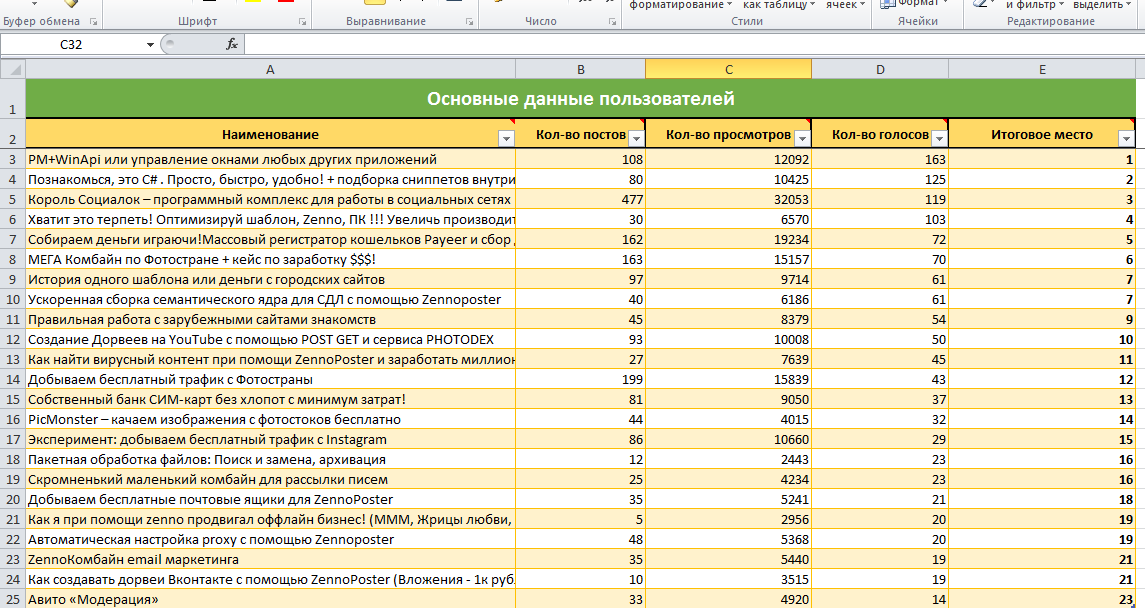Click votes value 103 in row 6
Image resolution: width=1145 pixels, height=614 pixels.
[x=880, y=219]
